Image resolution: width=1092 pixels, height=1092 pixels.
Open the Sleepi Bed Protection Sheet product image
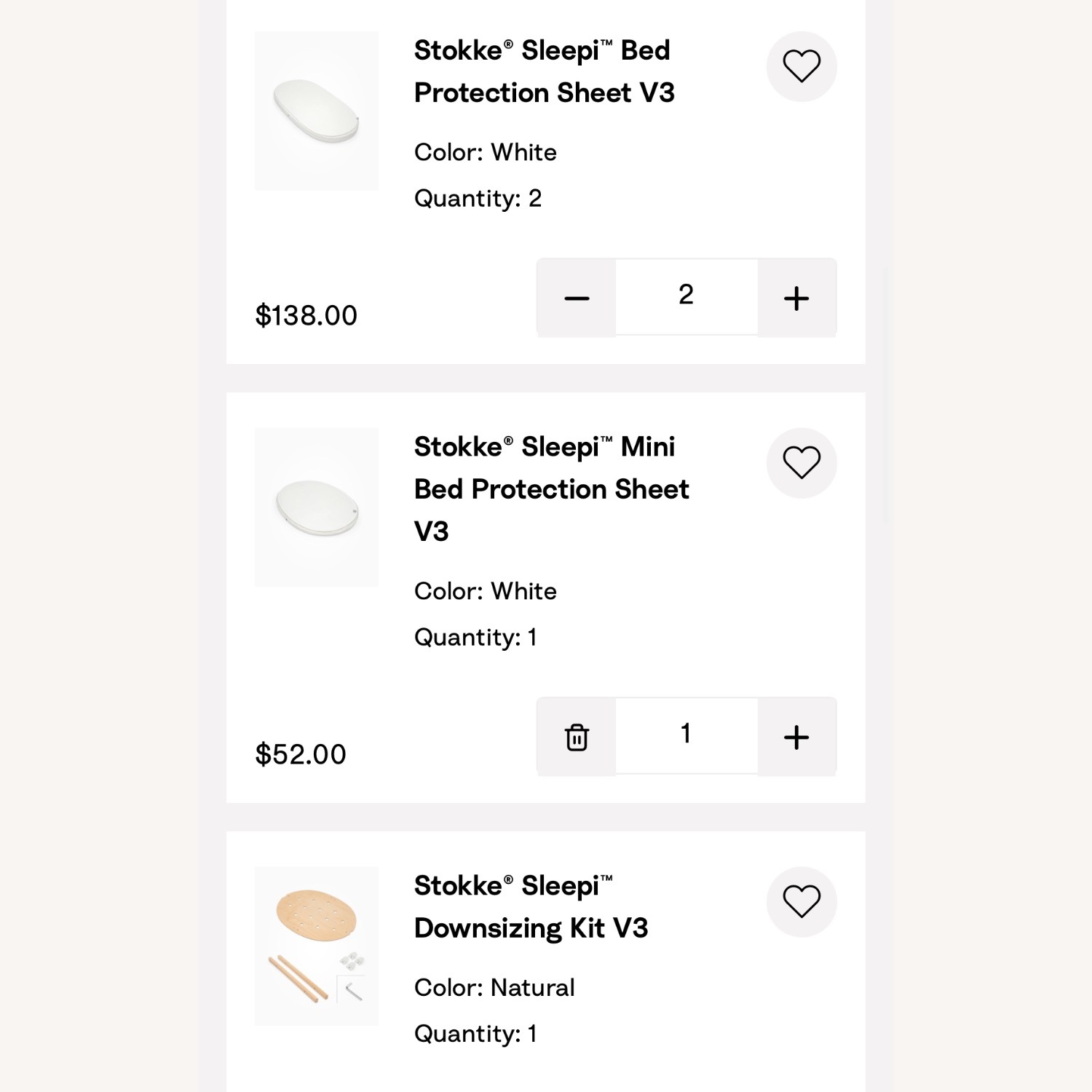[317, 111]
